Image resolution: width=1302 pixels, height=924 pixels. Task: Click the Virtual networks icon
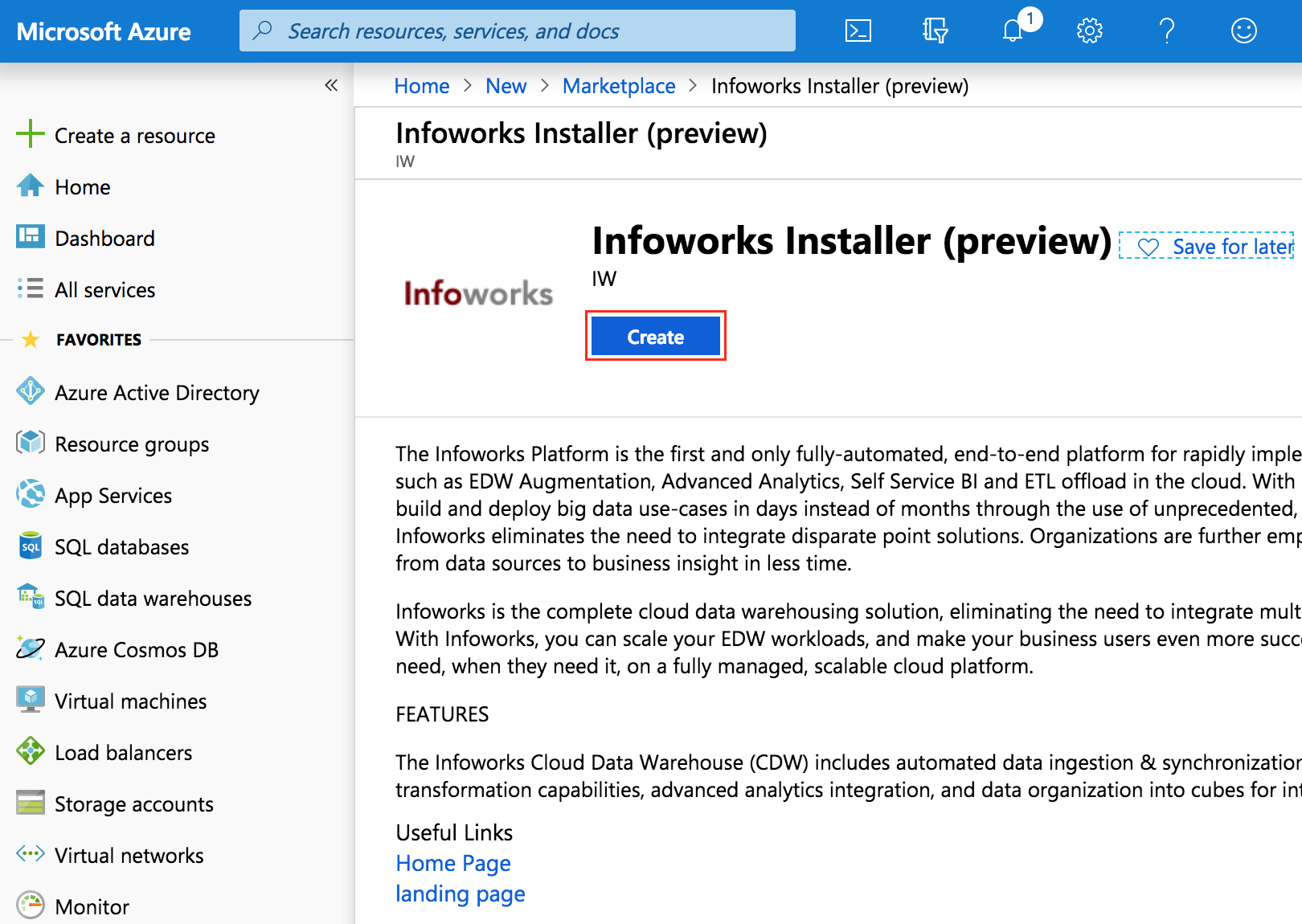[x=31, y=853]
